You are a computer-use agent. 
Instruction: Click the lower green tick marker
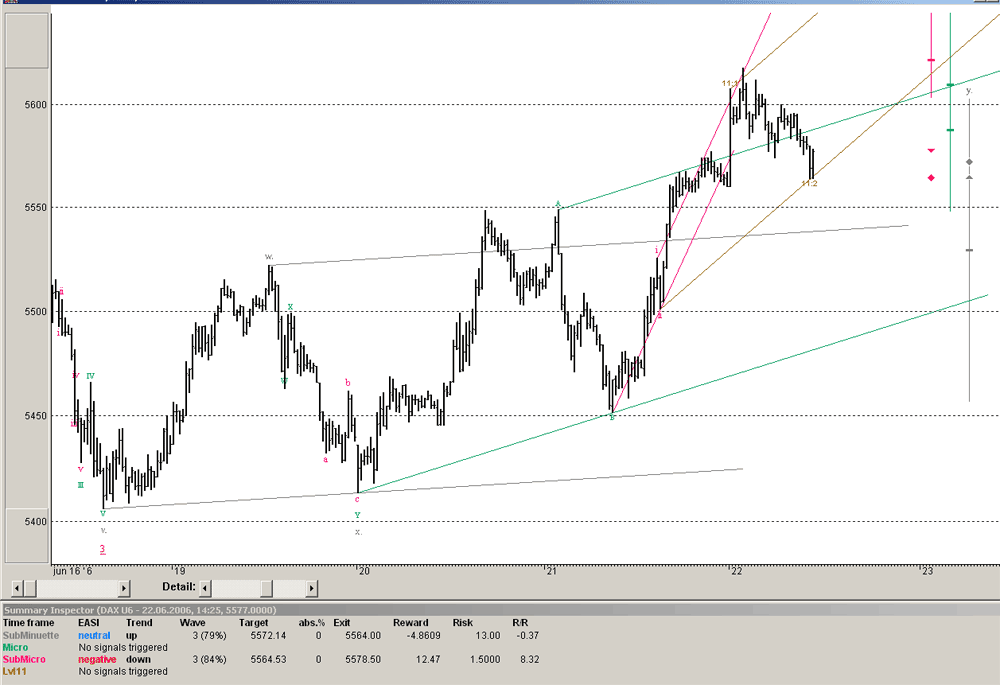point(949,130)
